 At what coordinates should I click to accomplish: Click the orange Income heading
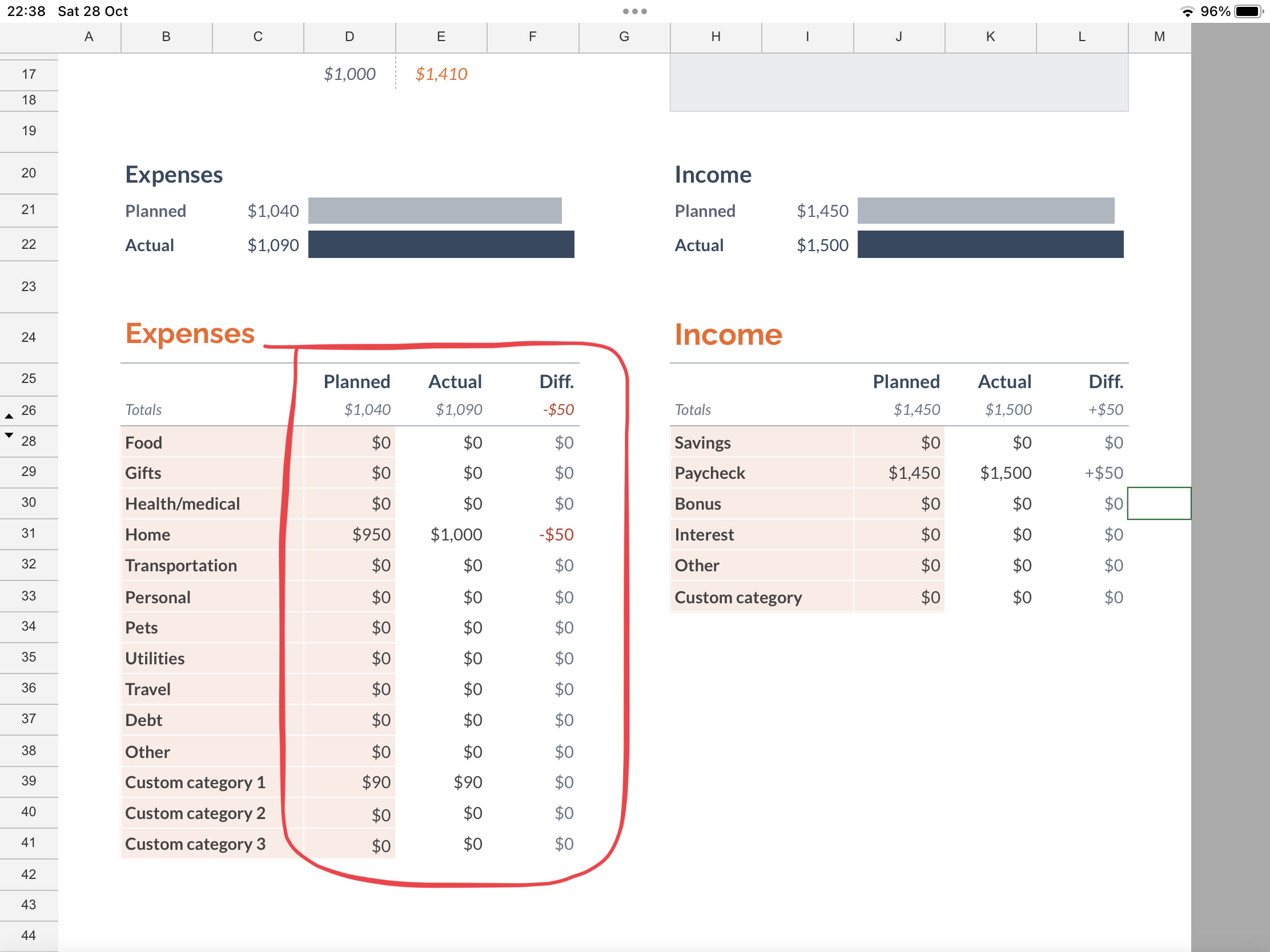click(728, 334)
